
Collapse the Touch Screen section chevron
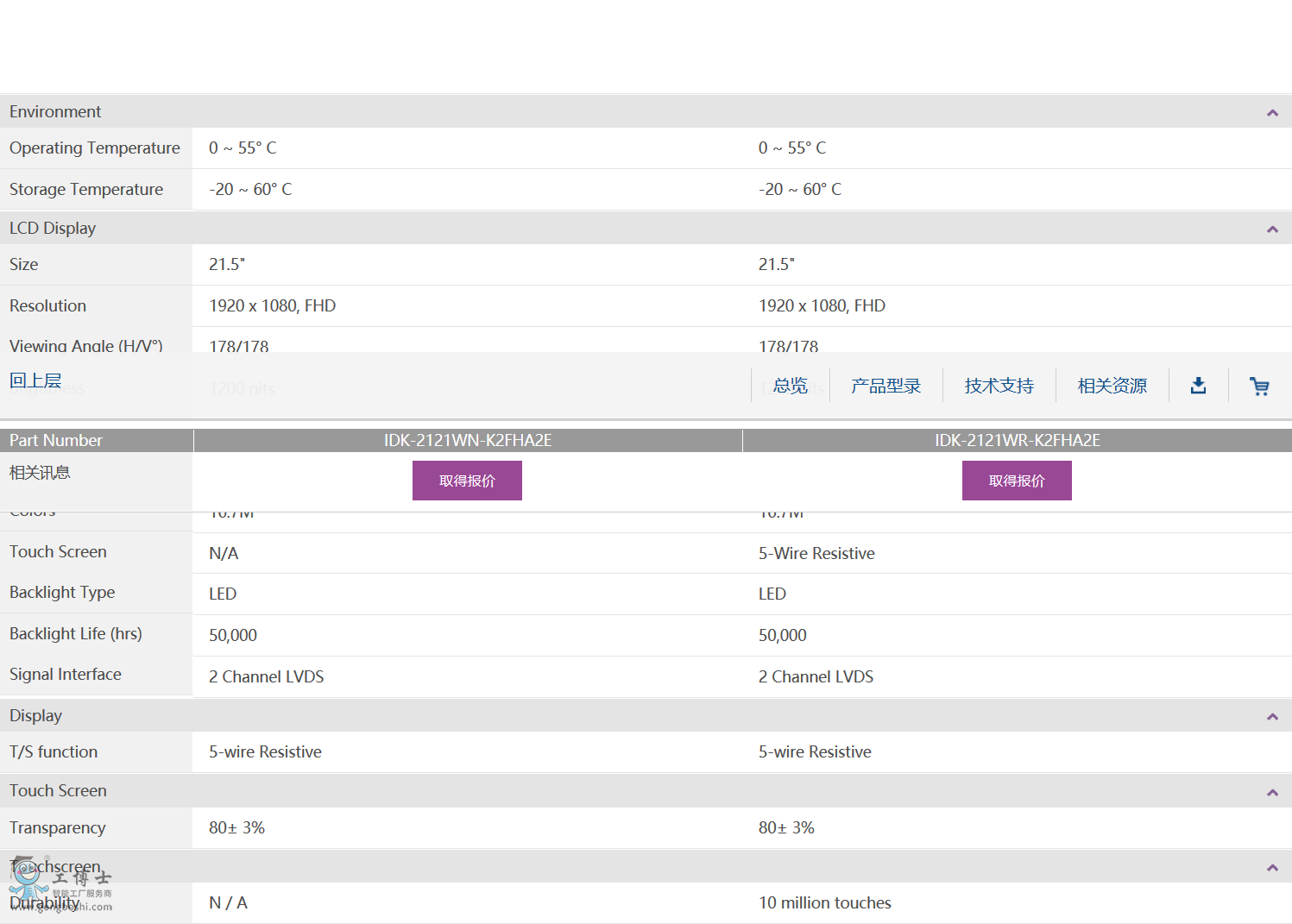1271,793
